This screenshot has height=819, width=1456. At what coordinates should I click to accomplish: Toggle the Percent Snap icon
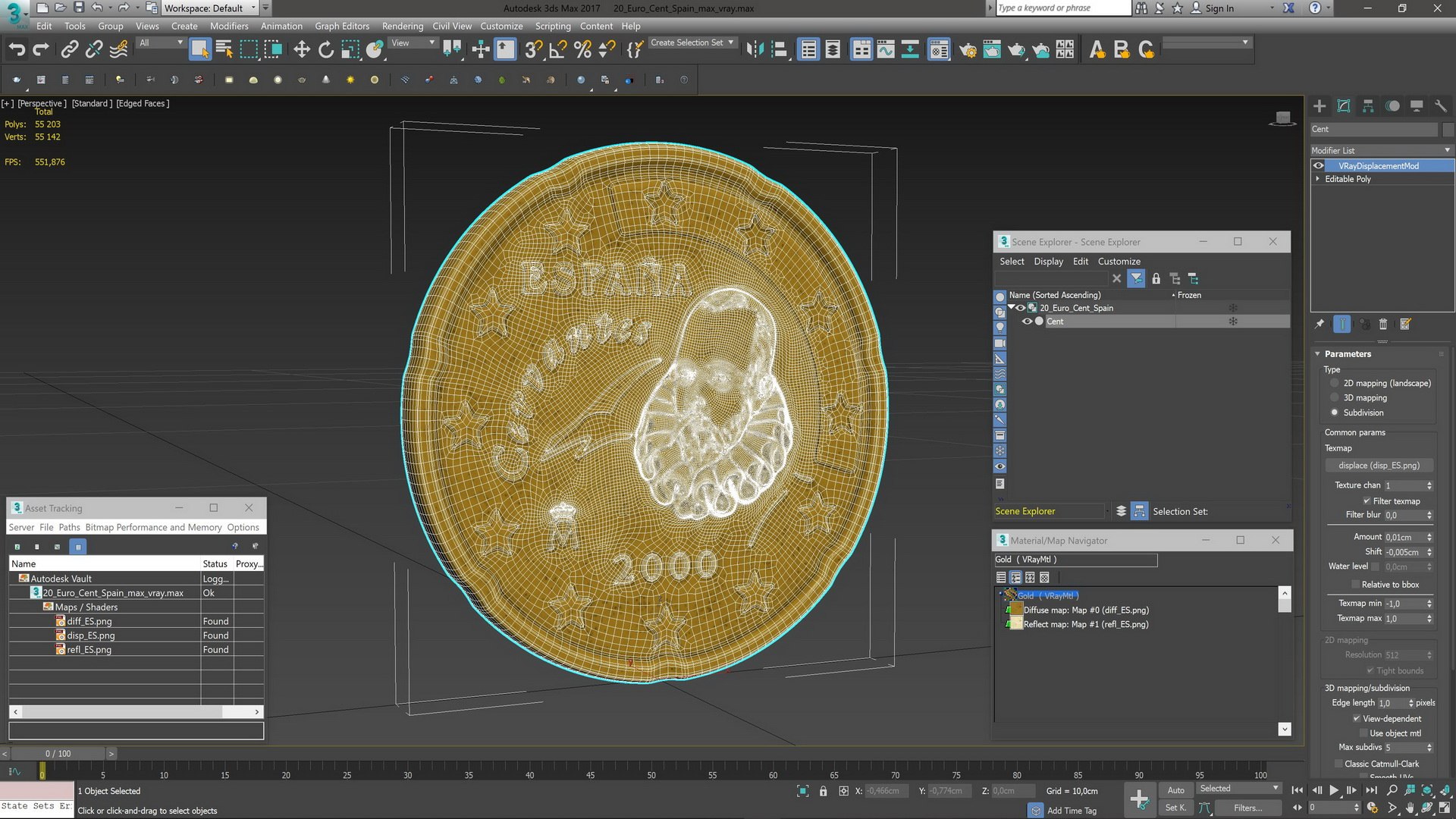click(582, 50)
